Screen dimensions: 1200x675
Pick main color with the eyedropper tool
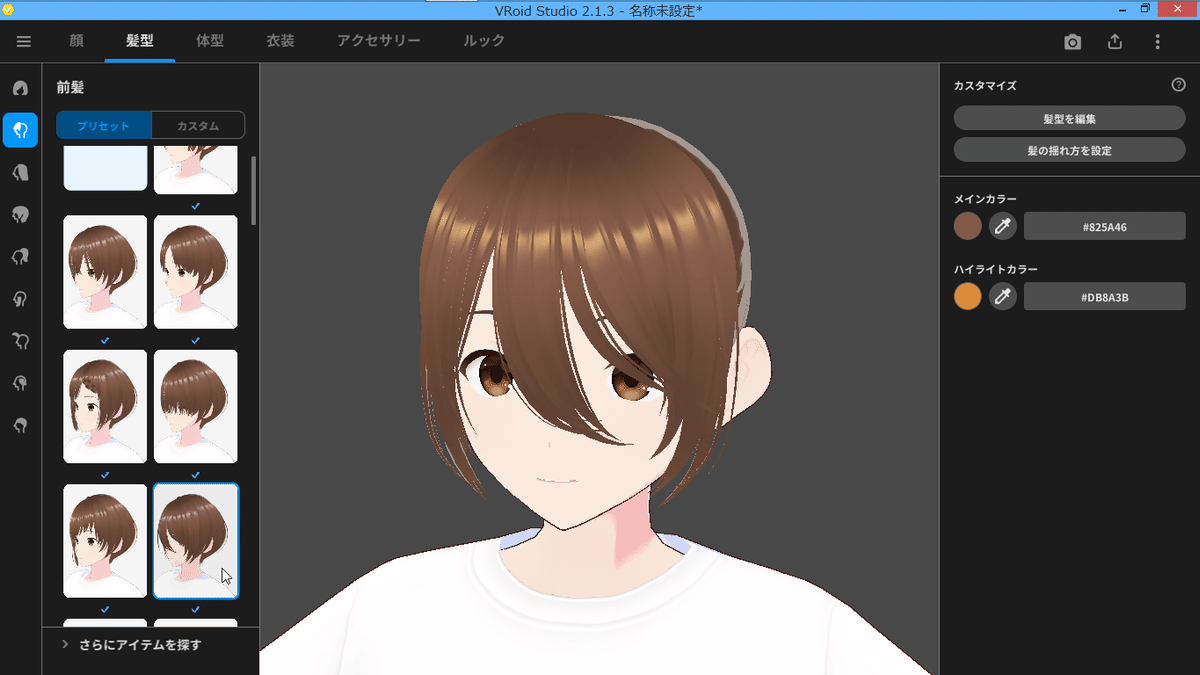point(1002,226)
